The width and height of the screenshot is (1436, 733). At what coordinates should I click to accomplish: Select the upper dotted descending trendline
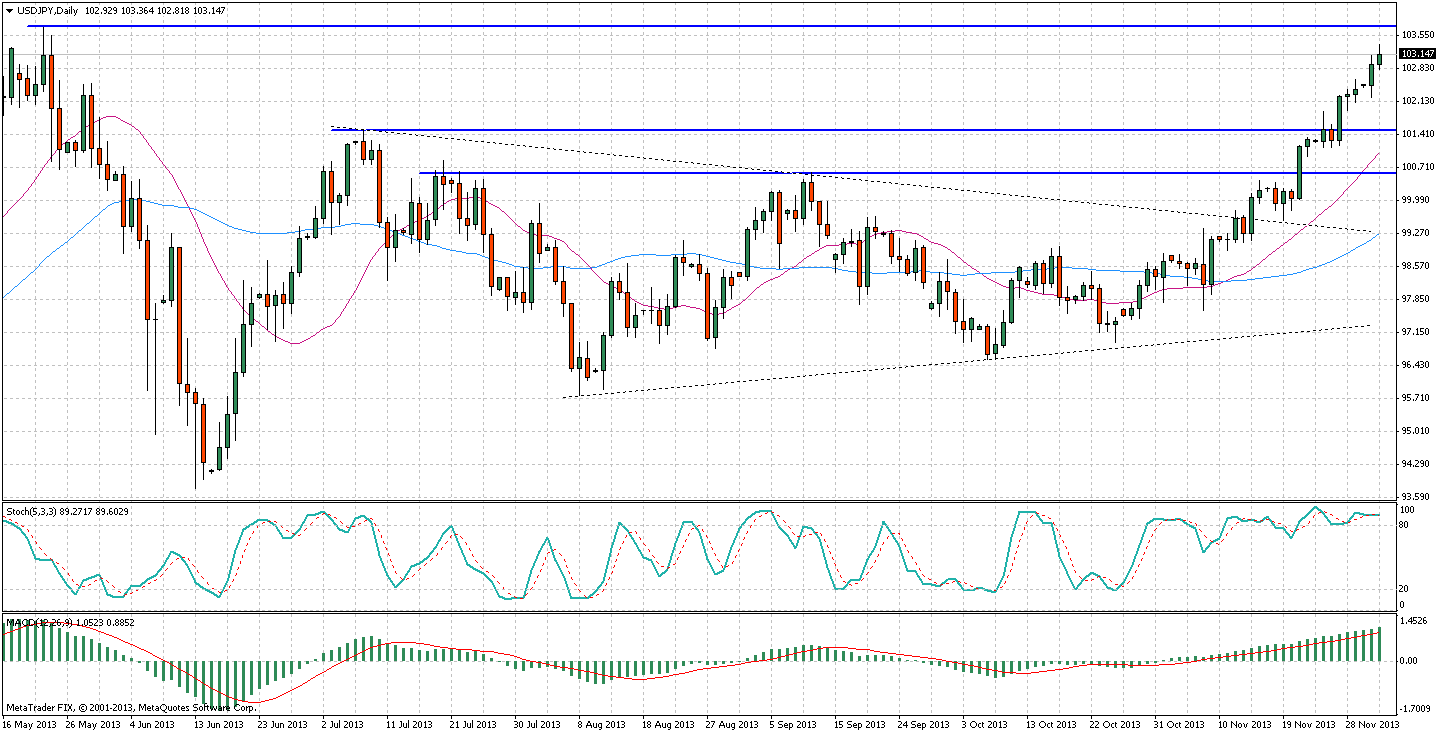click(1000, 193)
